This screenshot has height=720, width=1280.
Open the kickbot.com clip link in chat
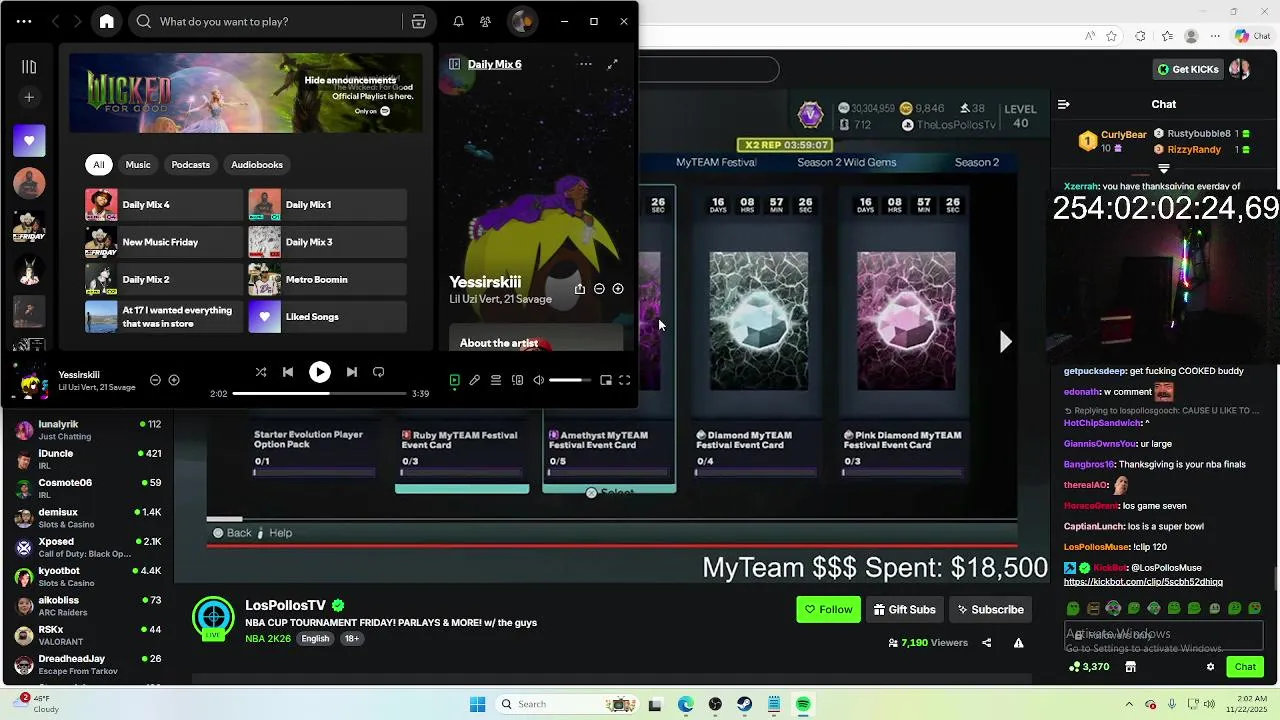coord(1143,582)
